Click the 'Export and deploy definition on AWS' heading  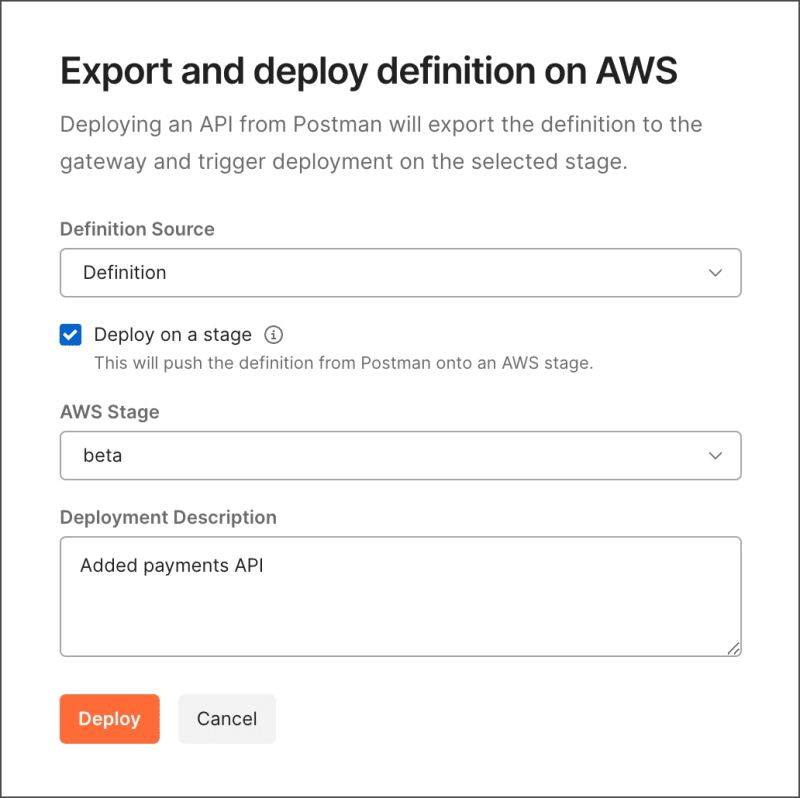369,71
